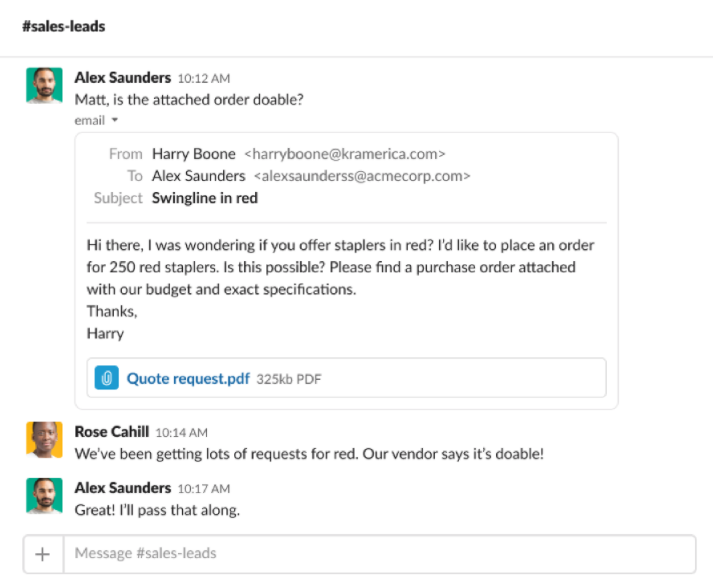
Task: Click Alex Saunders' name above "Great! I'll pass"
Action: pyautogui.click(x=123, y=488)
